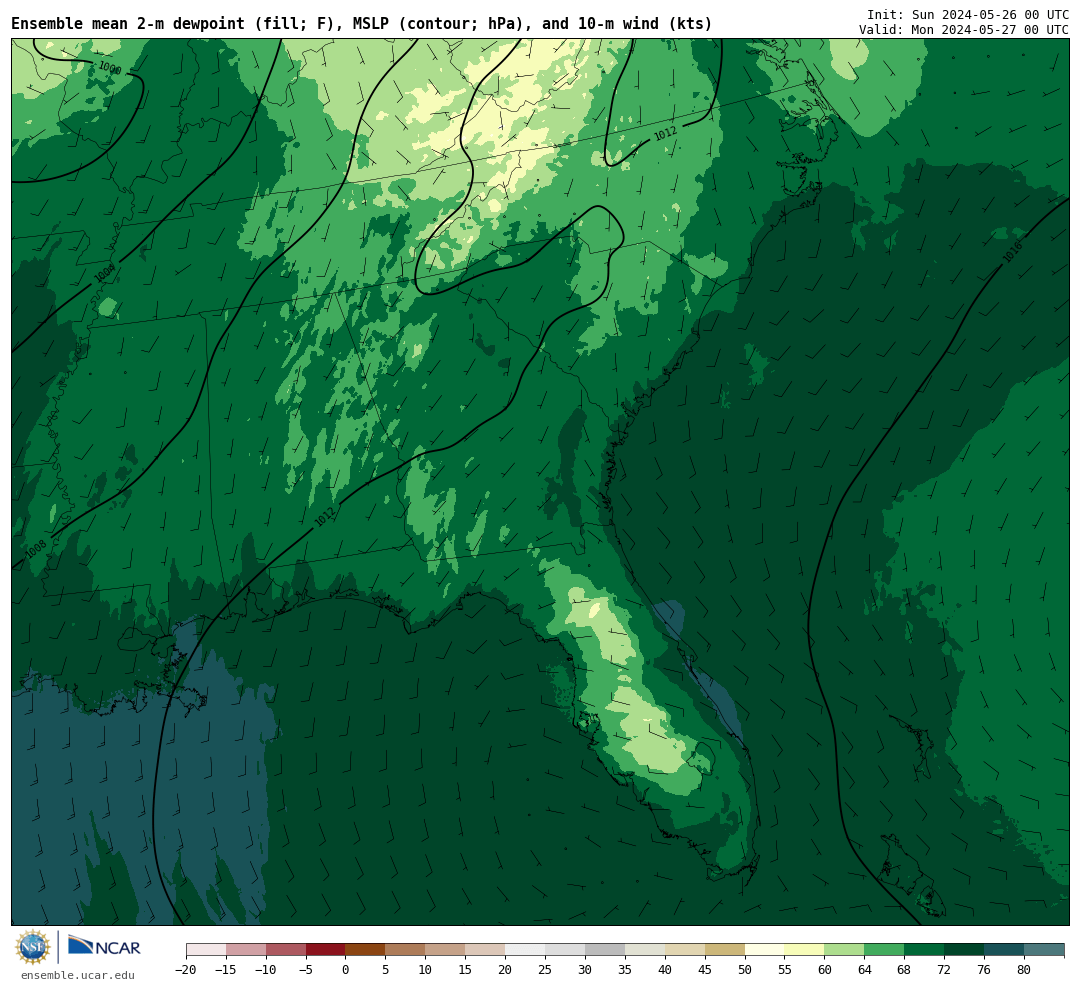Click the 72 colorbar tick label

[x=944, y=970]
